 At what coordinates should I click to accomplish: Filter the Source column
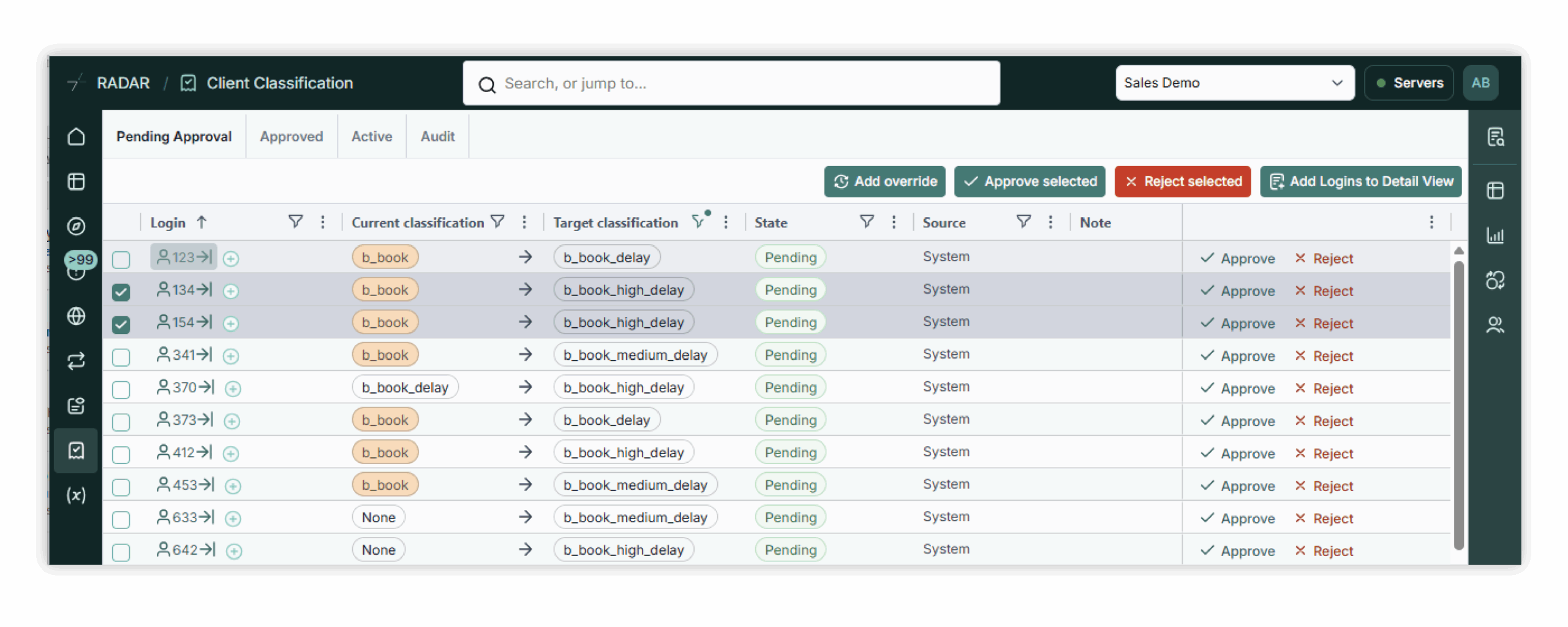click(x=1023, y=221)
